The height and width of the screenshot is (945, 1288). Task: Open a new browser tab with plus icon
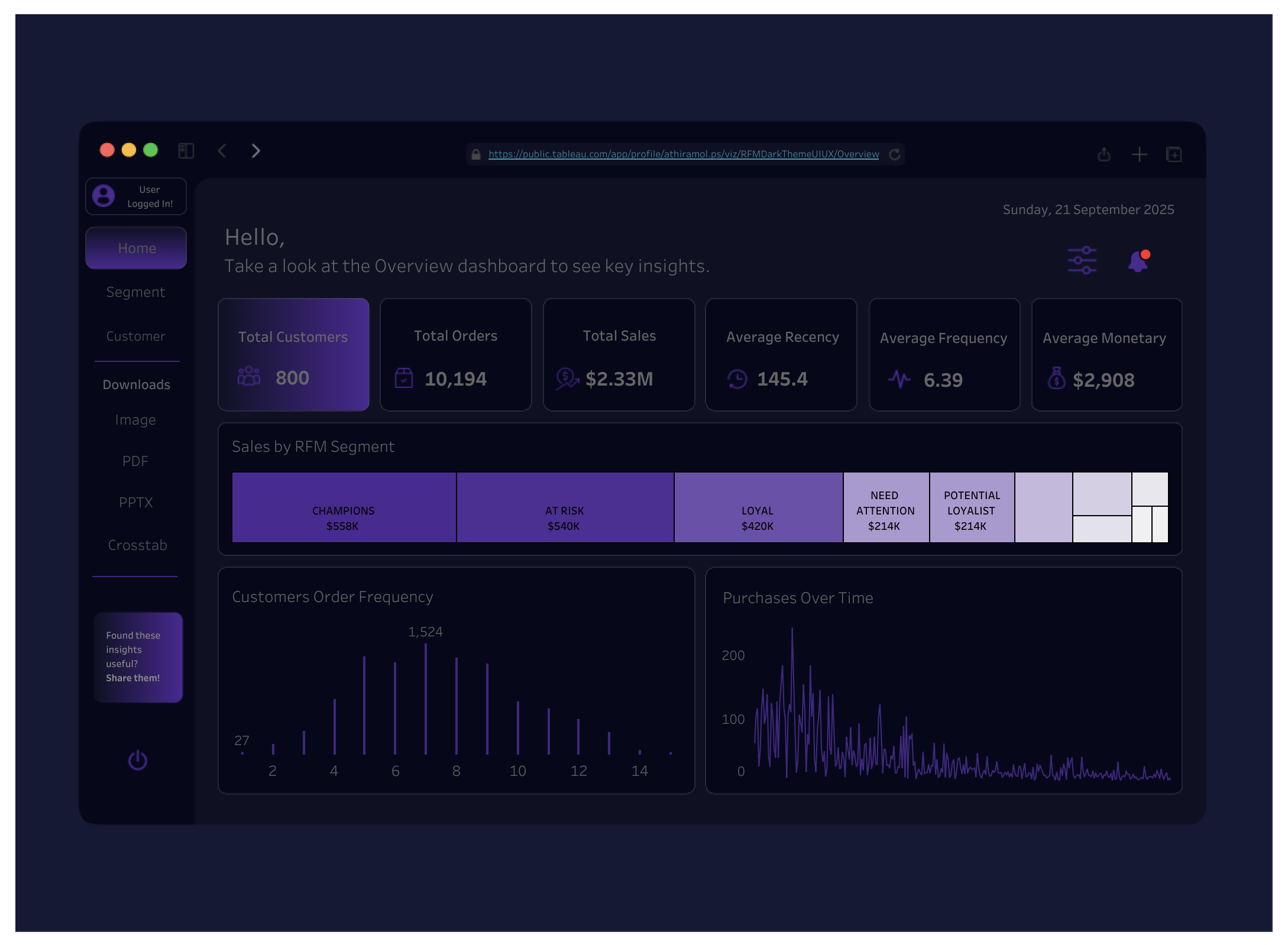(1138, 154)
